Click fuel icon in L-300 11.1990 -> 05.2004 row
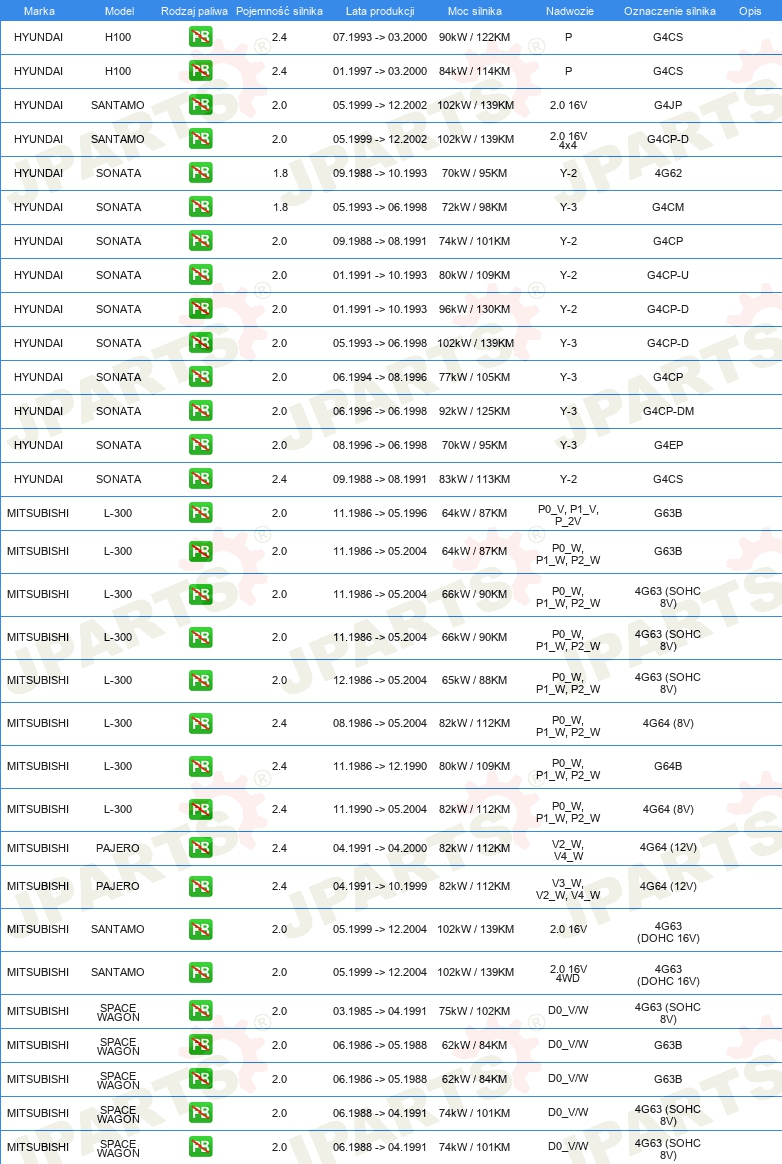Viewport: 782px width, 1164px height. click(x=201, y=809)
